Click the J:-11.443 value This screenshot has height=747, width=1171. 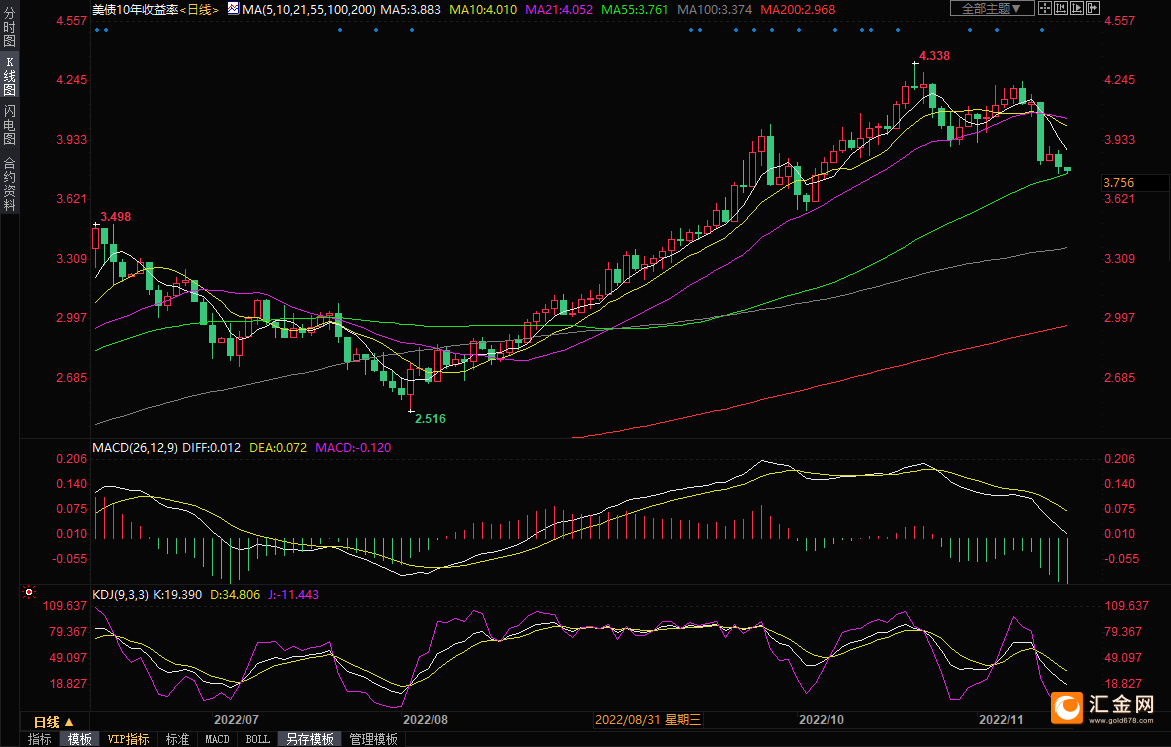click(x=293, y=595)
